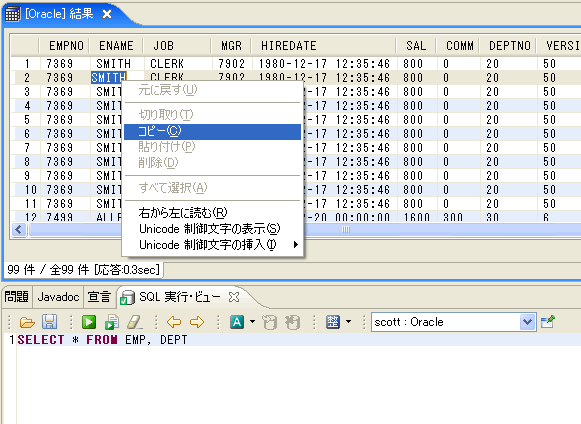
Task: Run the SQL with the green play icon
Action: [x=89, y=322]
